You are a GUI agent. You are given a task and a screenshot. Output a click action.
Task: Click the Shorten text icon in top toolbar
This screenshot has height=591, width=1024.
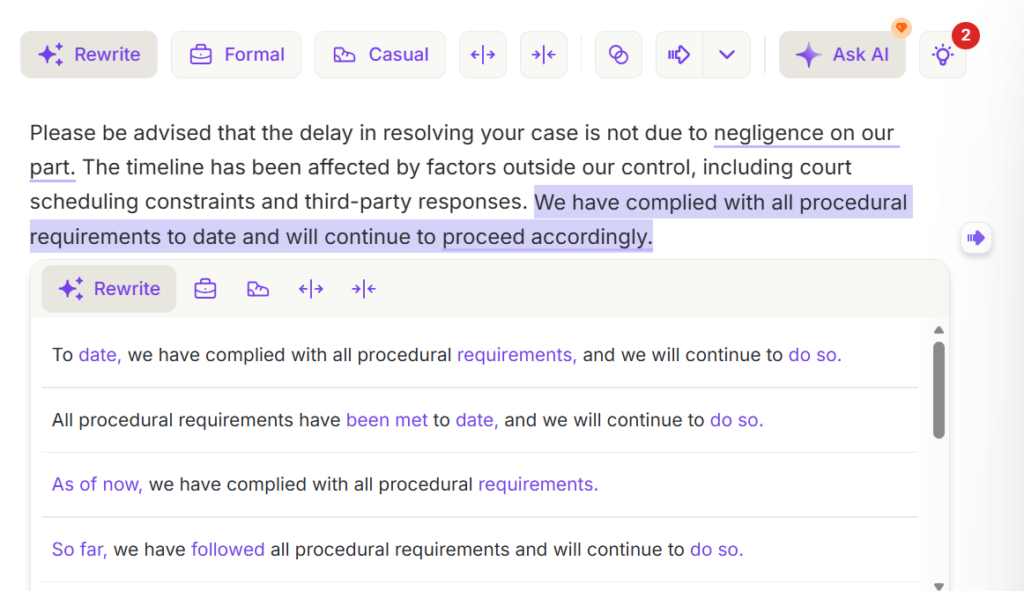click(x=543, y=55)
